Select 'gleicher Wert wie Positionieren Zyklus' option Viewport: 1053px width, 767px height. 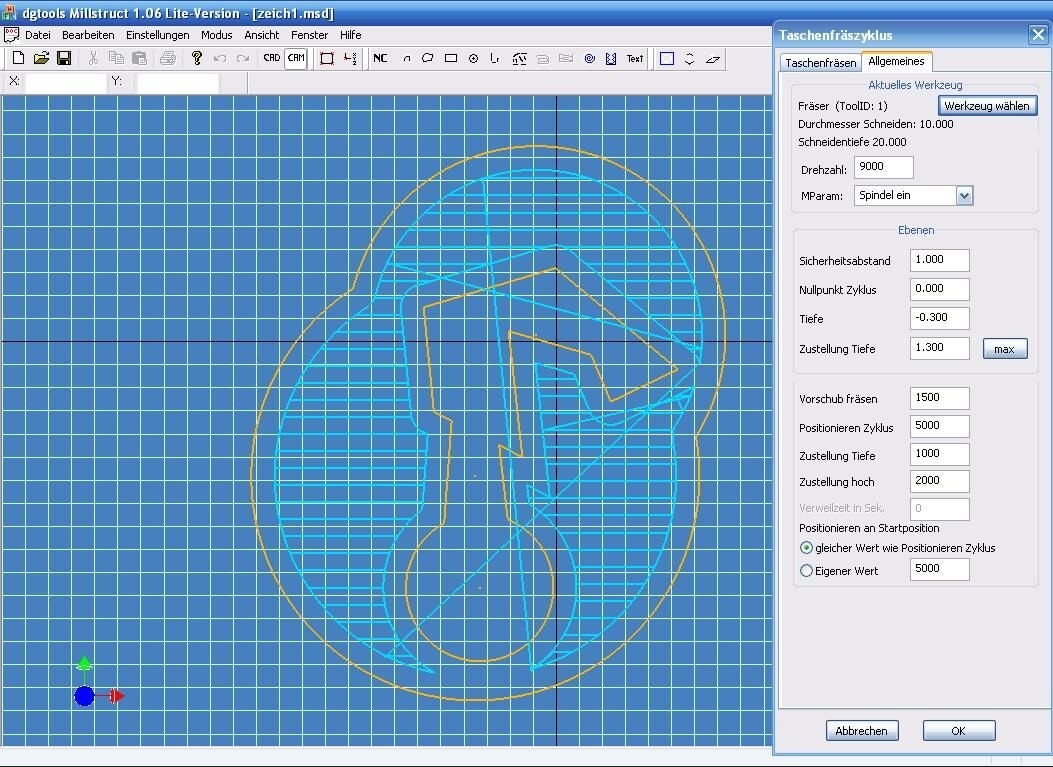807,548
